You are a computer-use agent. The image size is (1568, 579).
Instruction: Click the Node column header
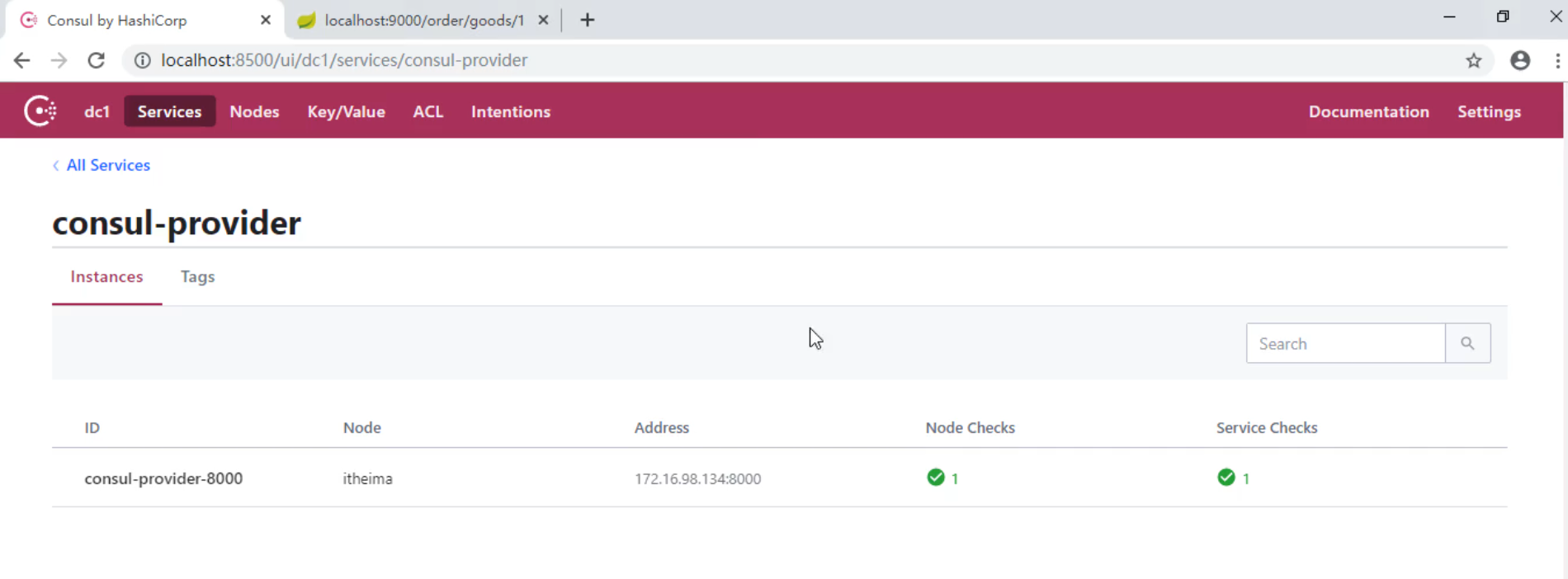(361, 427)
